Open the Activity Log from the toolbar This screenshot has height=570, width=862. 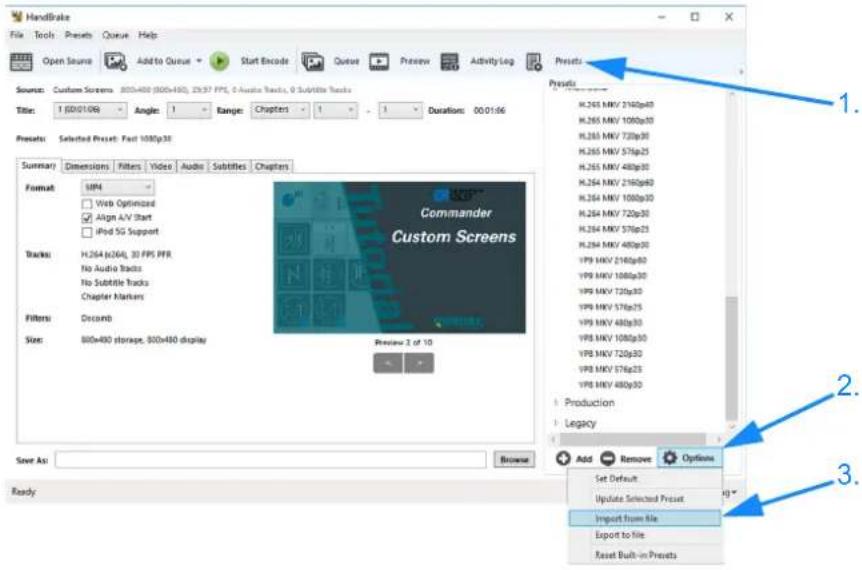(477, 61)
